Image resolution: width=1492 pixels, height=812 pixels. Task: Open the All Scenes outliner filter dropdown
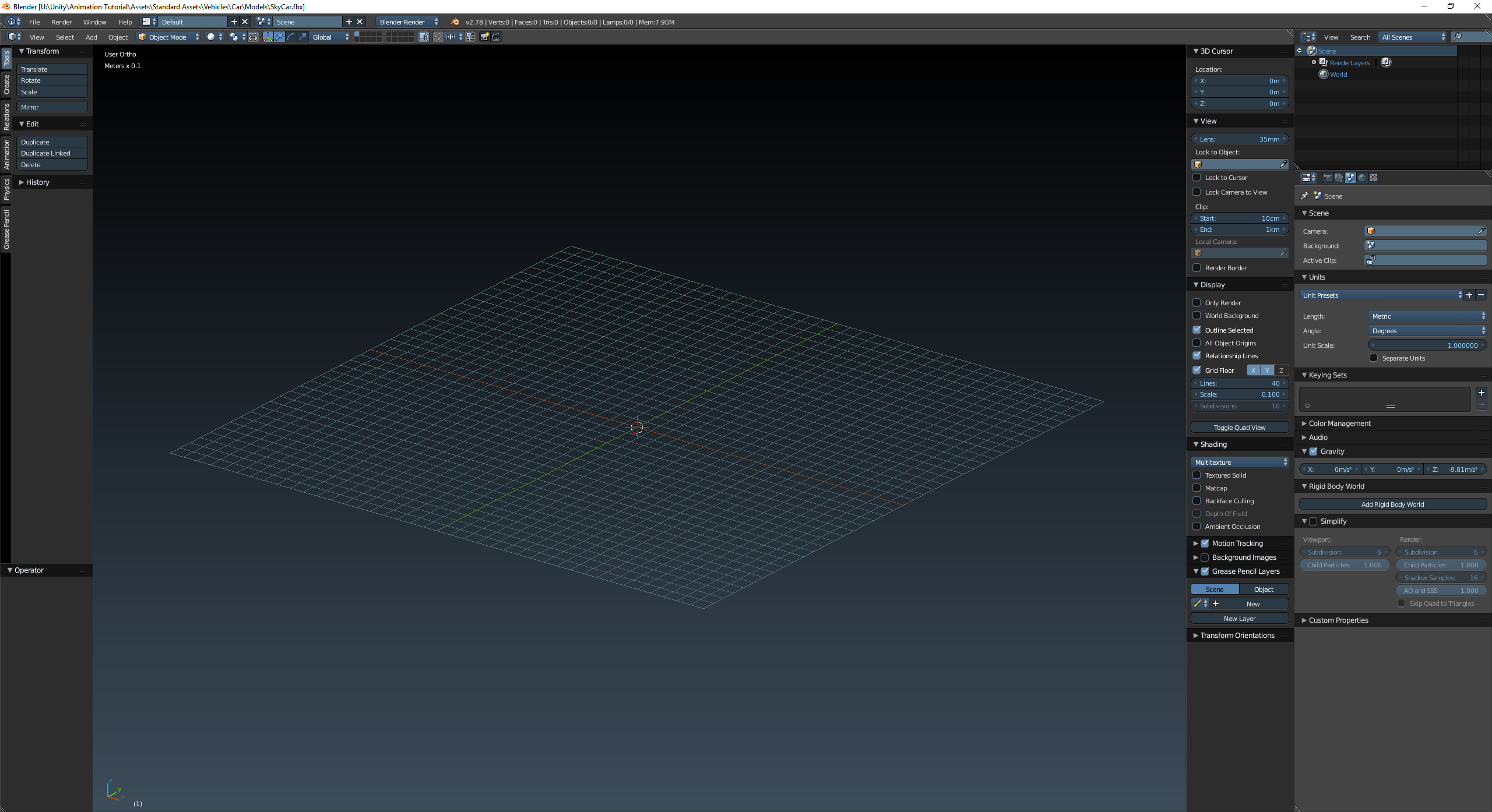click(1412, 37)
